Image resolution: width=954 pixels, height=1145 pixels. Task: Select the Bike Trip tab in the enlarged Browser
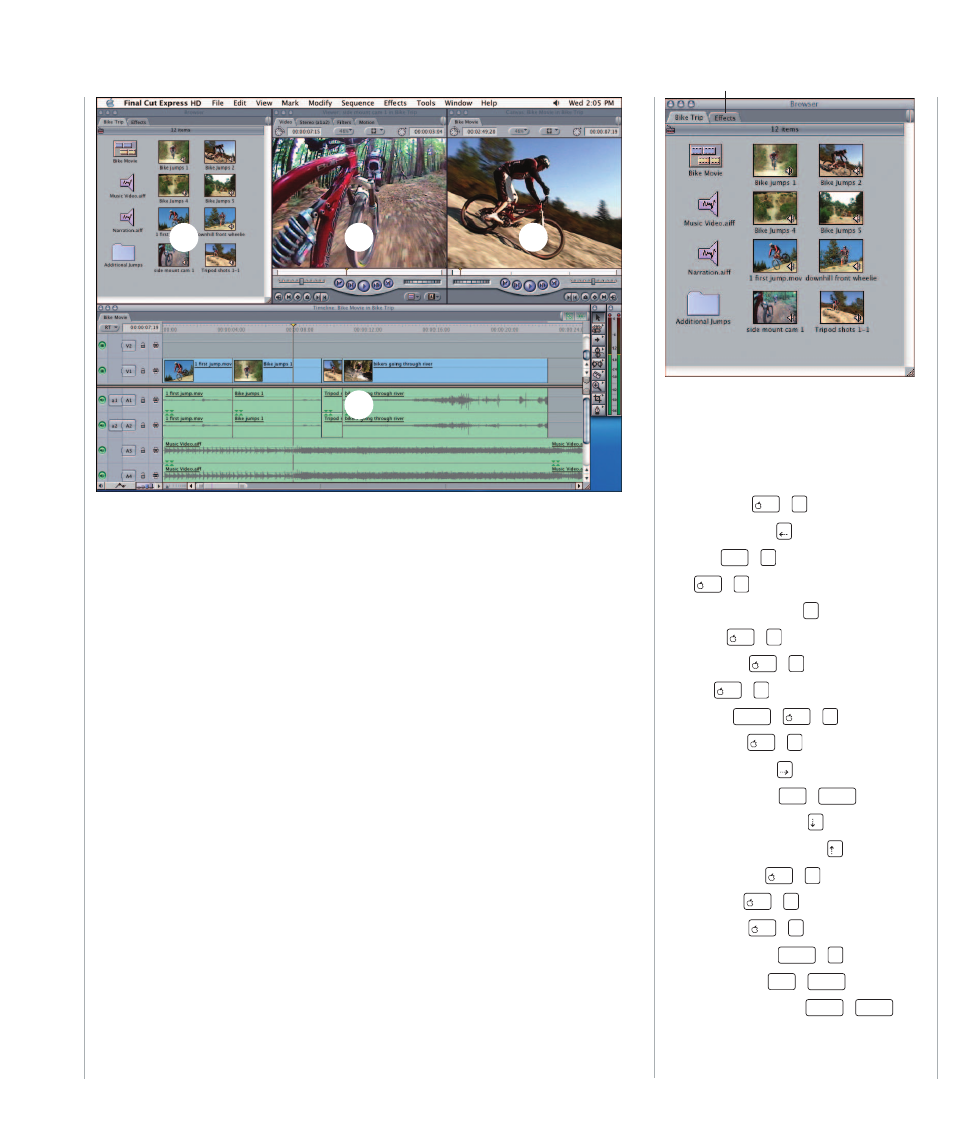coord(689,117)
